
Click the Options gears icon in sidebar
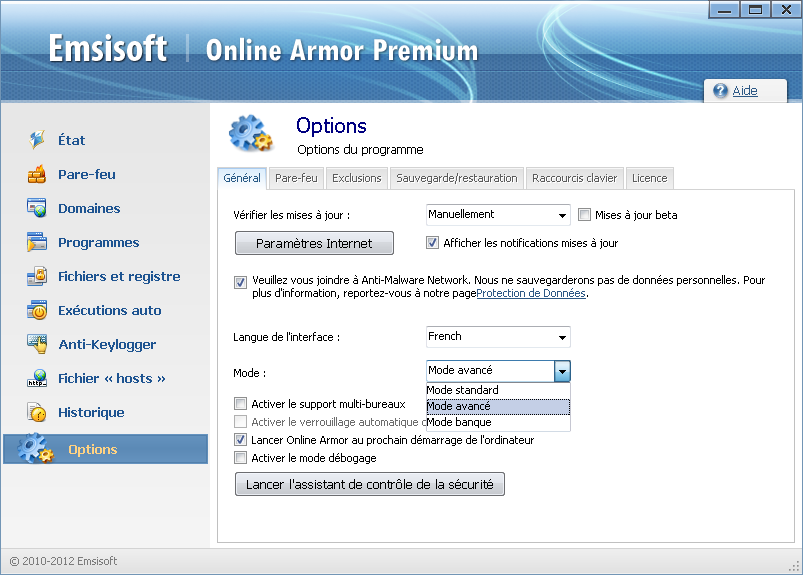35,449
